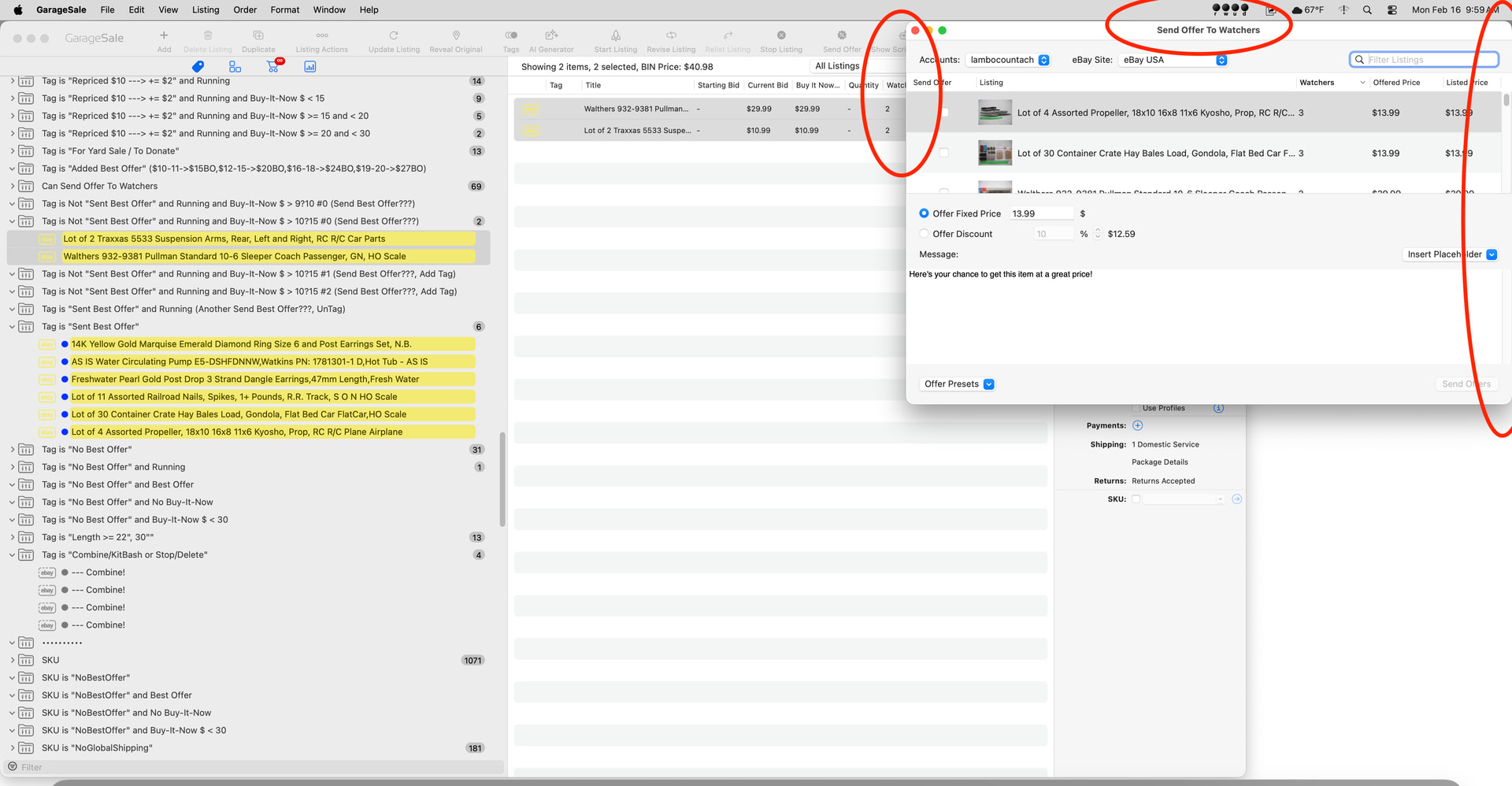This screenshot has width=1512, height=786.
Task: Click the Filter Listings search field
Action: pos(1424,60)
